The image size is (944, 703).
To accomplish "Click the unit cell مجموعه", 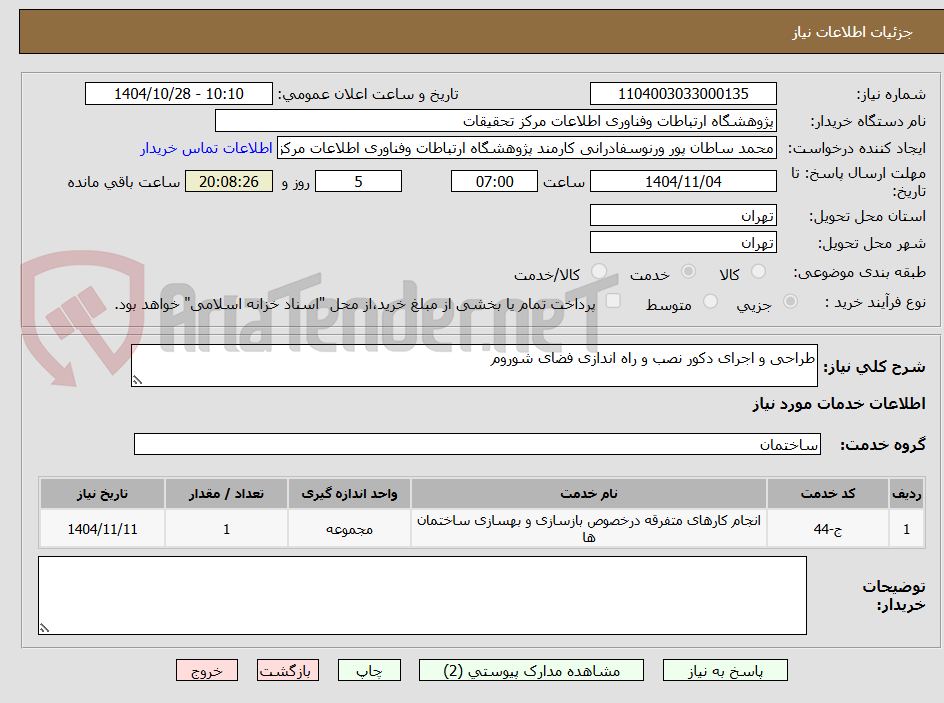I will tap(349, 528).
